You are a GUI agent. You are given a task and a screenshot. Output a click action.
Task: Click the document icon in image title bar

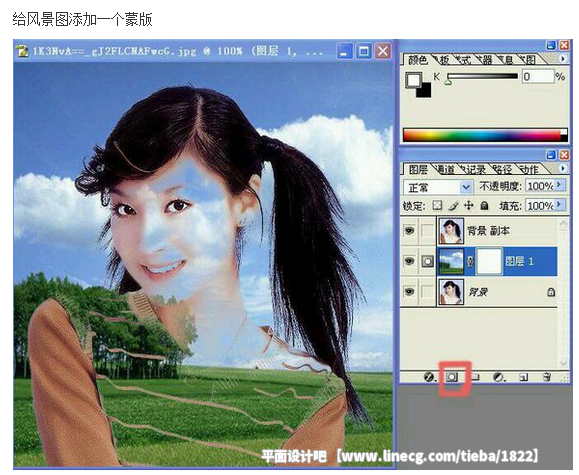coord(23,51)
